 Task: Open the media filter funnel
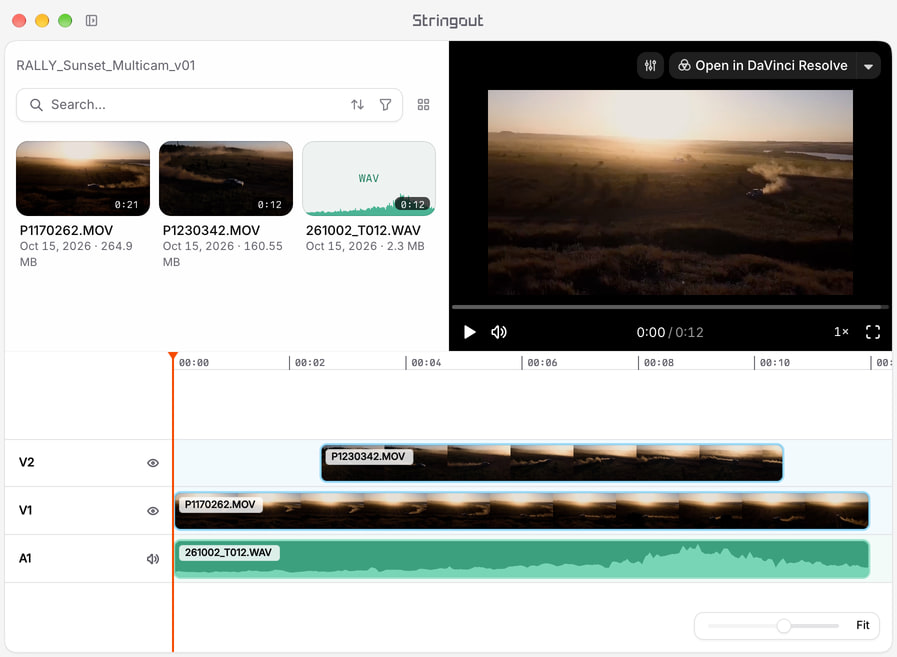coord(386,105)
